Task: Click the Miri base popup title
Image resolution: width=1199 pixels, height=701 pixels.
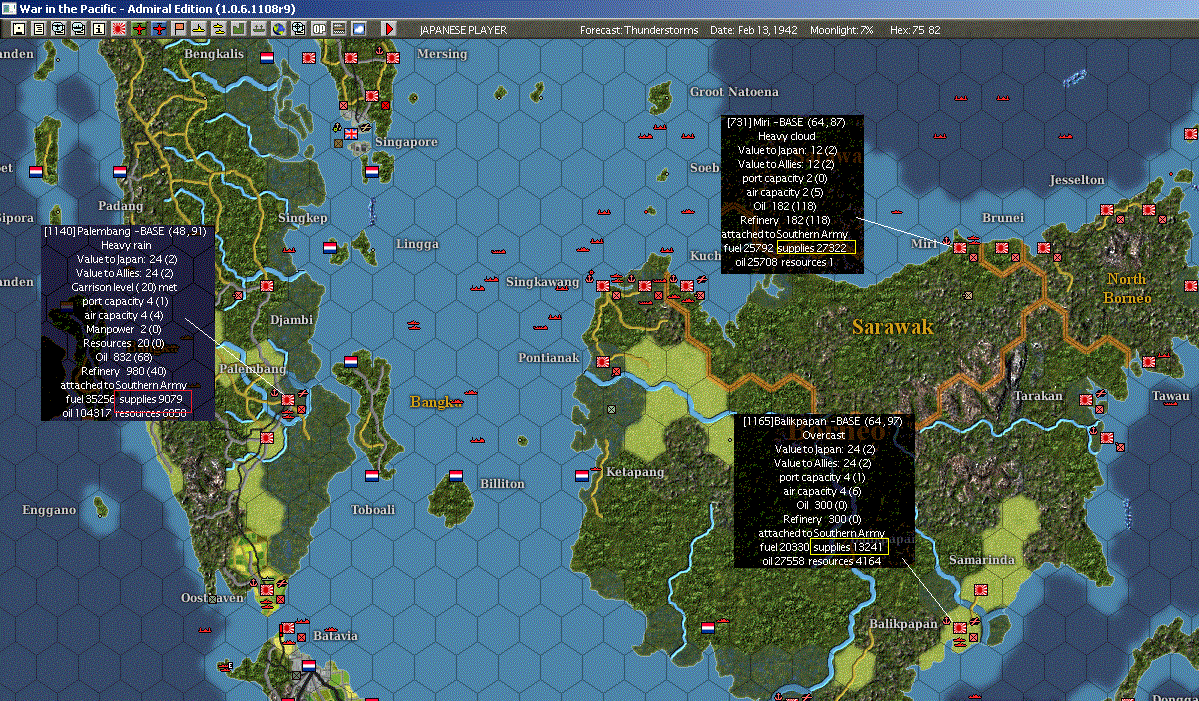Action: (786, 122)
